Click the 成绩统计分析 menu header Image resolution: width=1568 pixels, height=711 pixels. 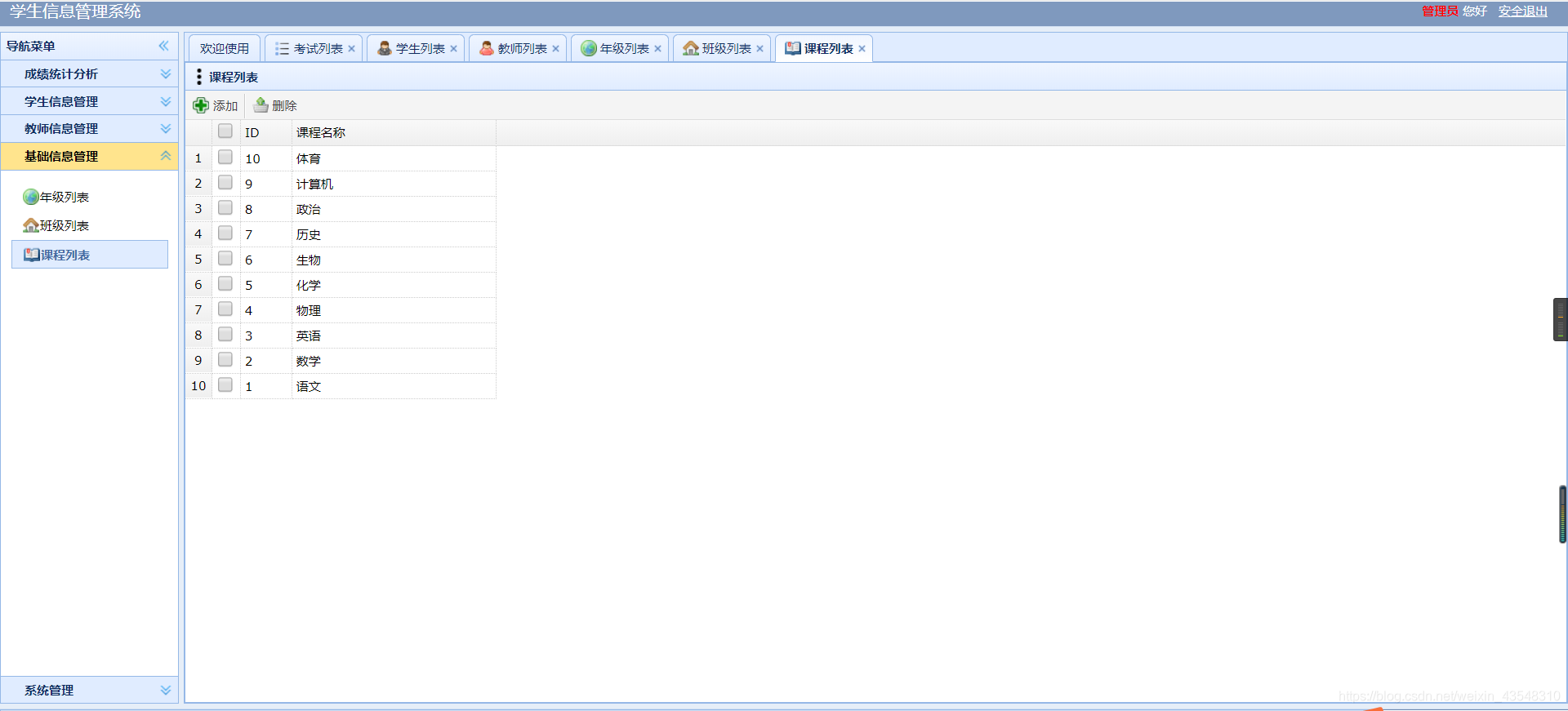(x=89, y=73)
